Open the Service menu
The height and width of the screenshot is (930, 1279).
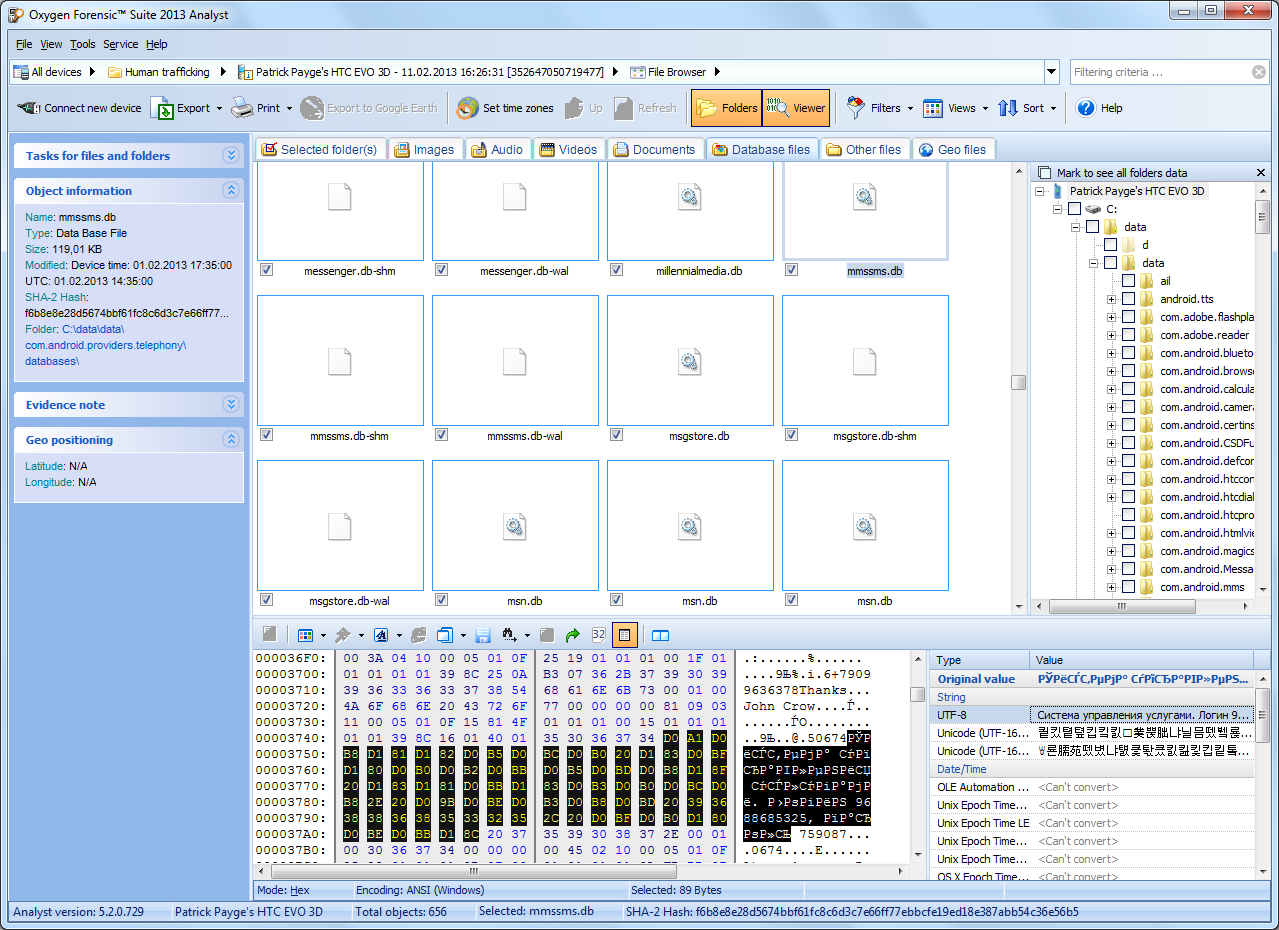(121, 44)
